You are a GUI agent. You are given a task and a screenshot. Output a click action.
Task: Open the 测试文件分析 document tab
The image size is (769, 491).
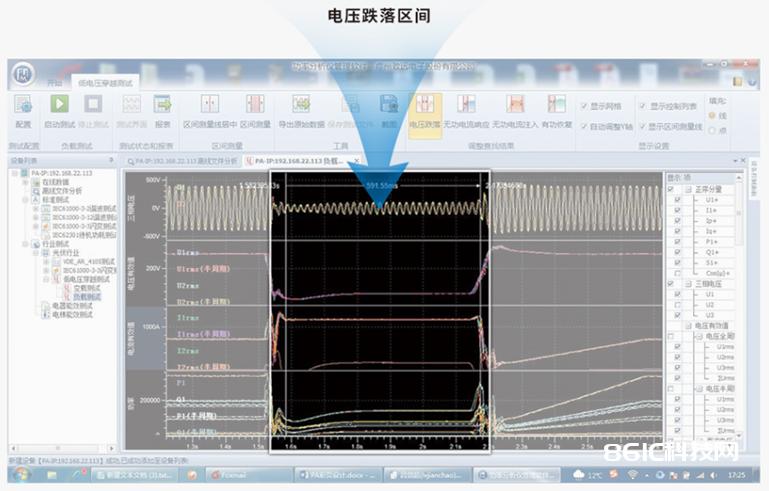pyautogui.click(x=182, y=161)
